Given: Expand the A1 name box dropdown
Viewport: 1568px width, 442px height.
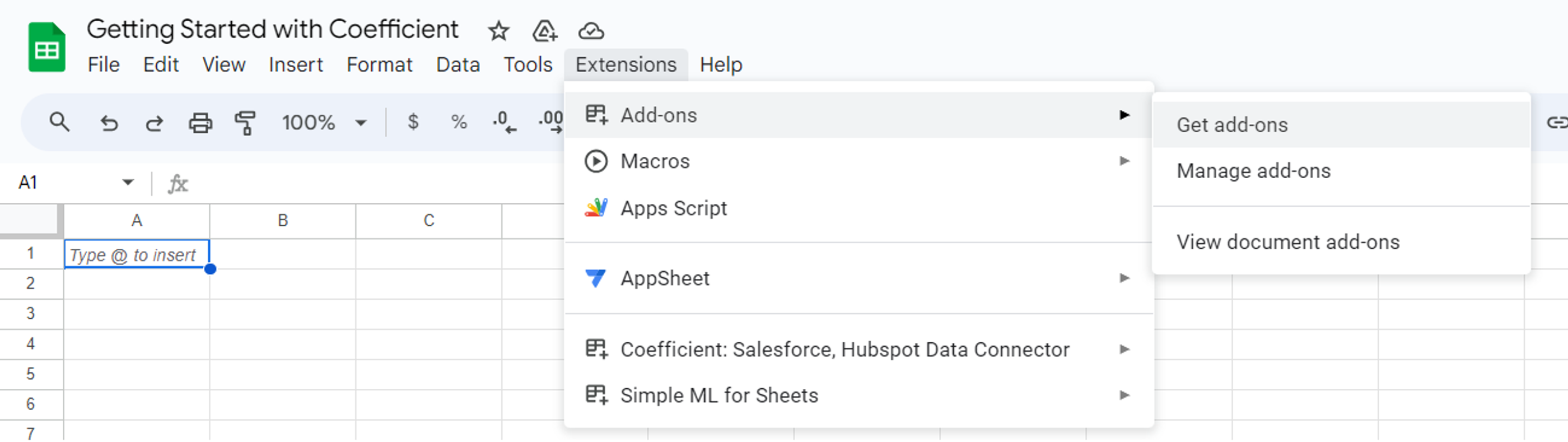Looking at the screenshot, I should click(127, 182).
